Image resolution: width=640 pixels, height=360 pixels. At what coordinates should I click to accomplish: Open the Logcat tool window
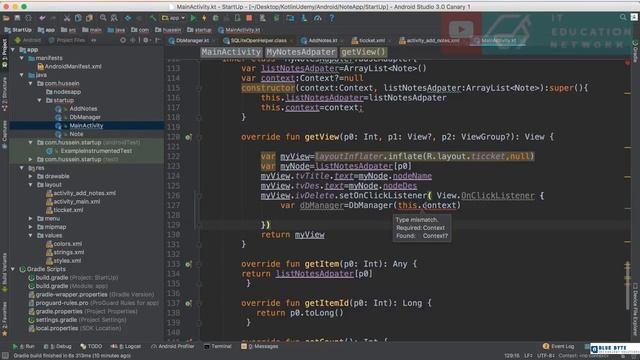pos(126,347)
